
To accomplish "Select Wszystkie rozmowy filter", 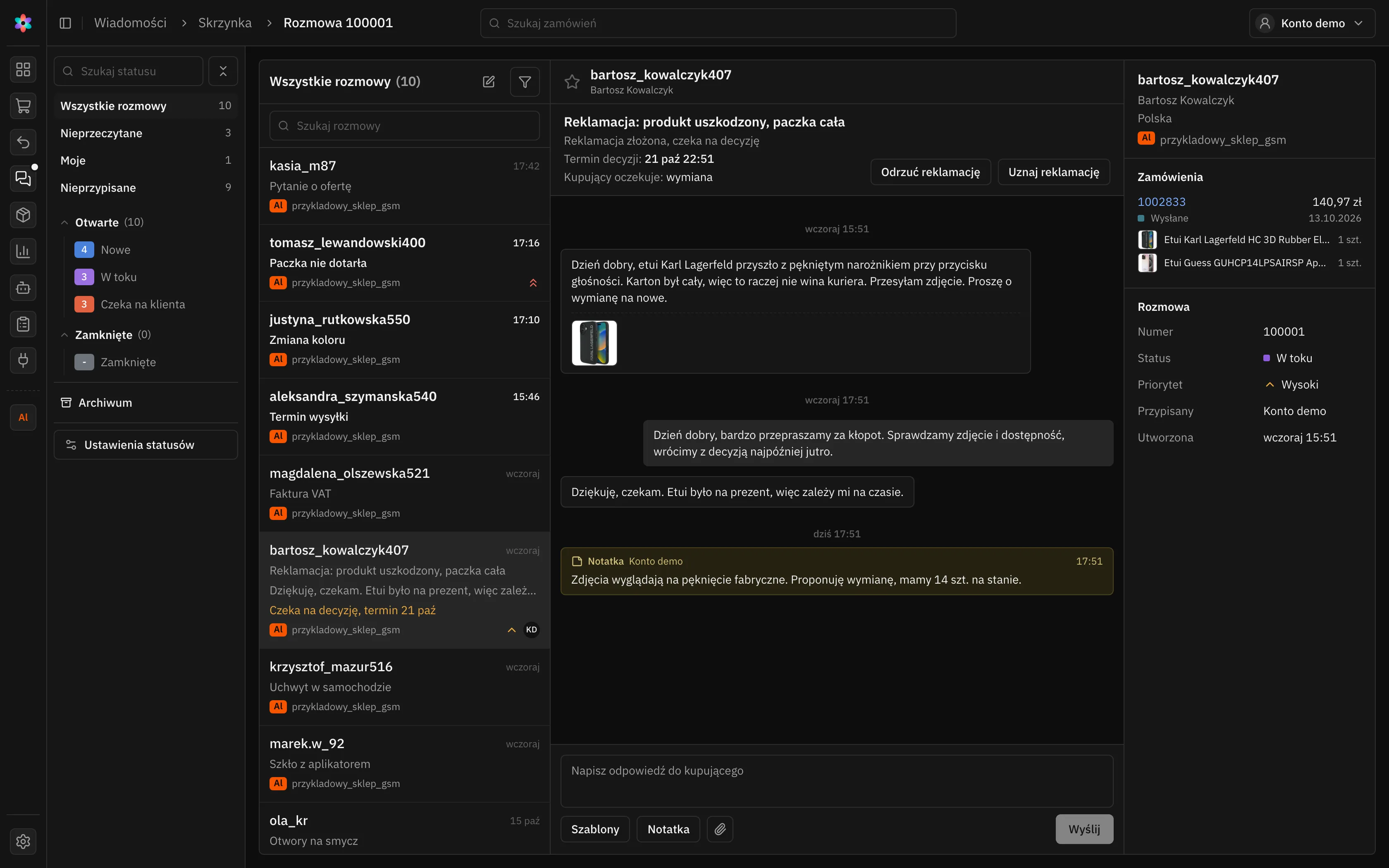I will (x=146, y=106).
